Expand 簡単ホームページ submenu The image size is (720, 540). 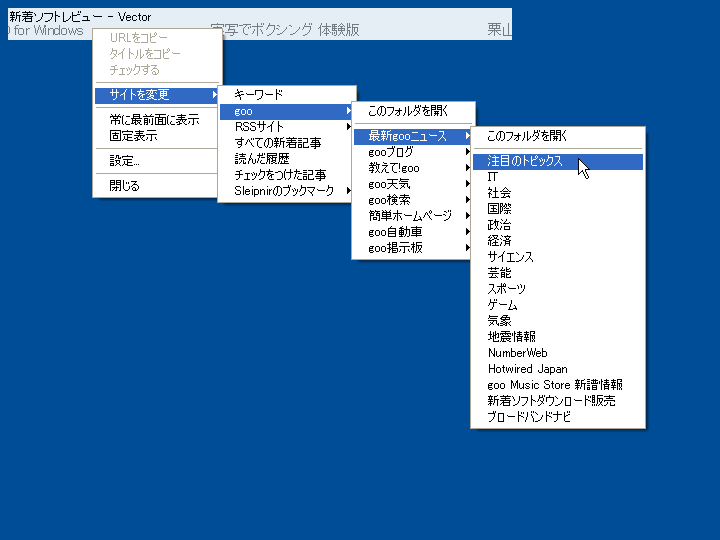pyautogui.click(x=413, y=216)
